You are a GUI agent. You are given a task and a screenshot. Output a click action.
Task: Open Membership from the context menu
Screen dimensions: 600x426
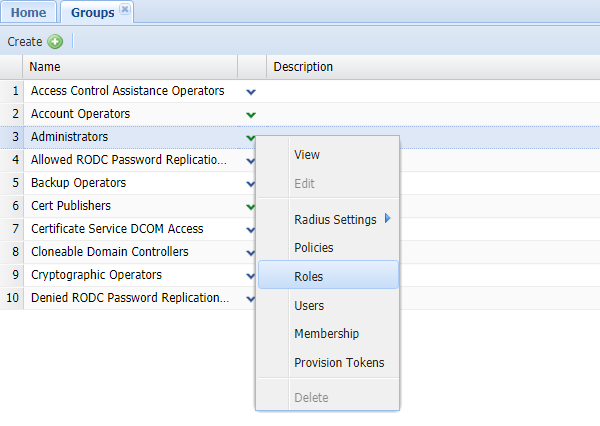click(326, 334)
